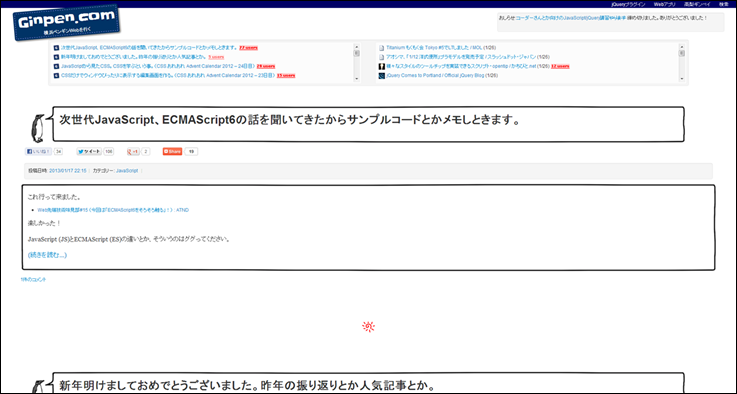Click penguin icon beside 新年明けまして headline
Image resolution: width=737 pixels, height=394 pixels.
[38, 386]
